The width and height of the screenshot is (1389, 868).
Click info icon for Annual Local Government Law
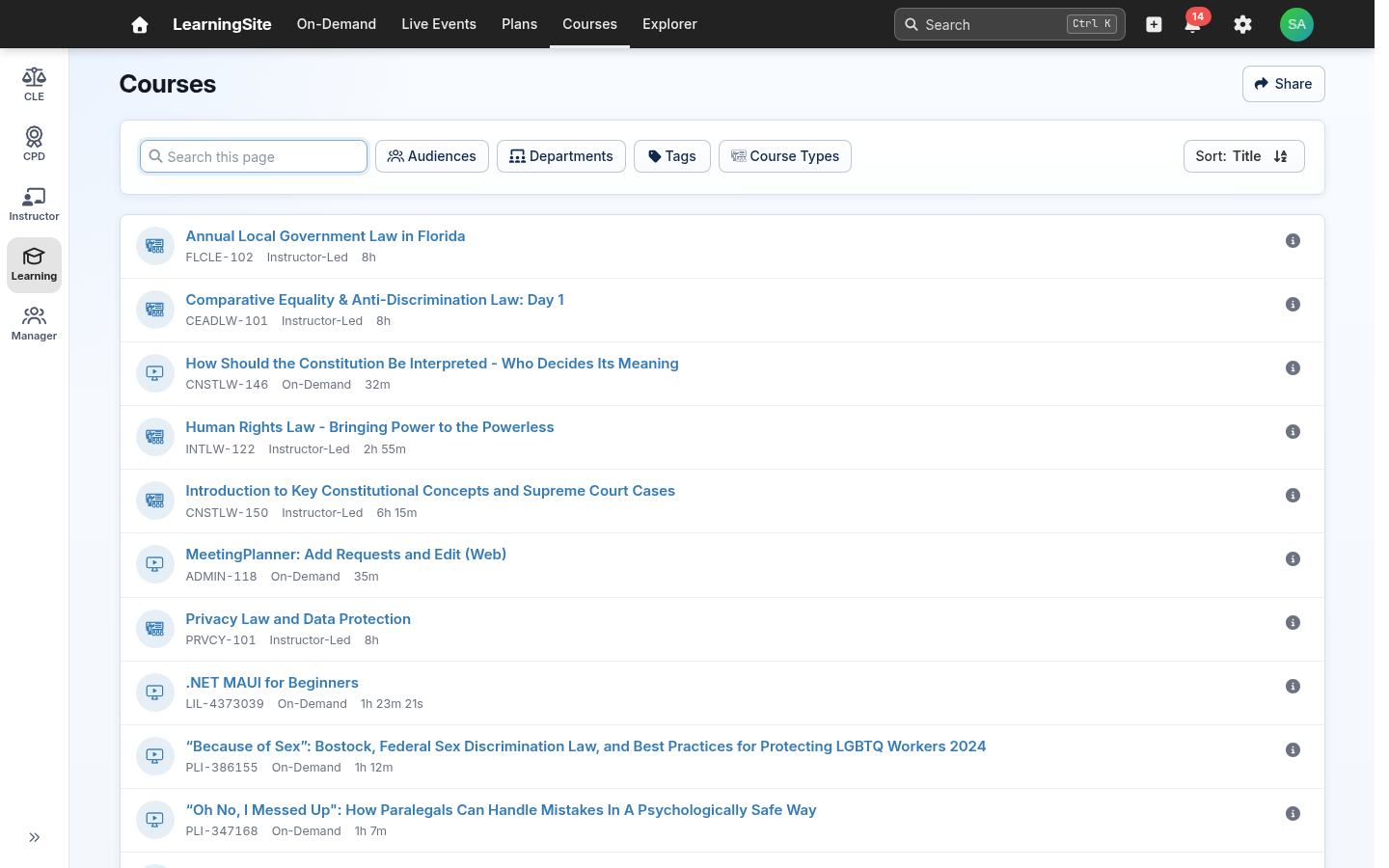pos(1293,240)
